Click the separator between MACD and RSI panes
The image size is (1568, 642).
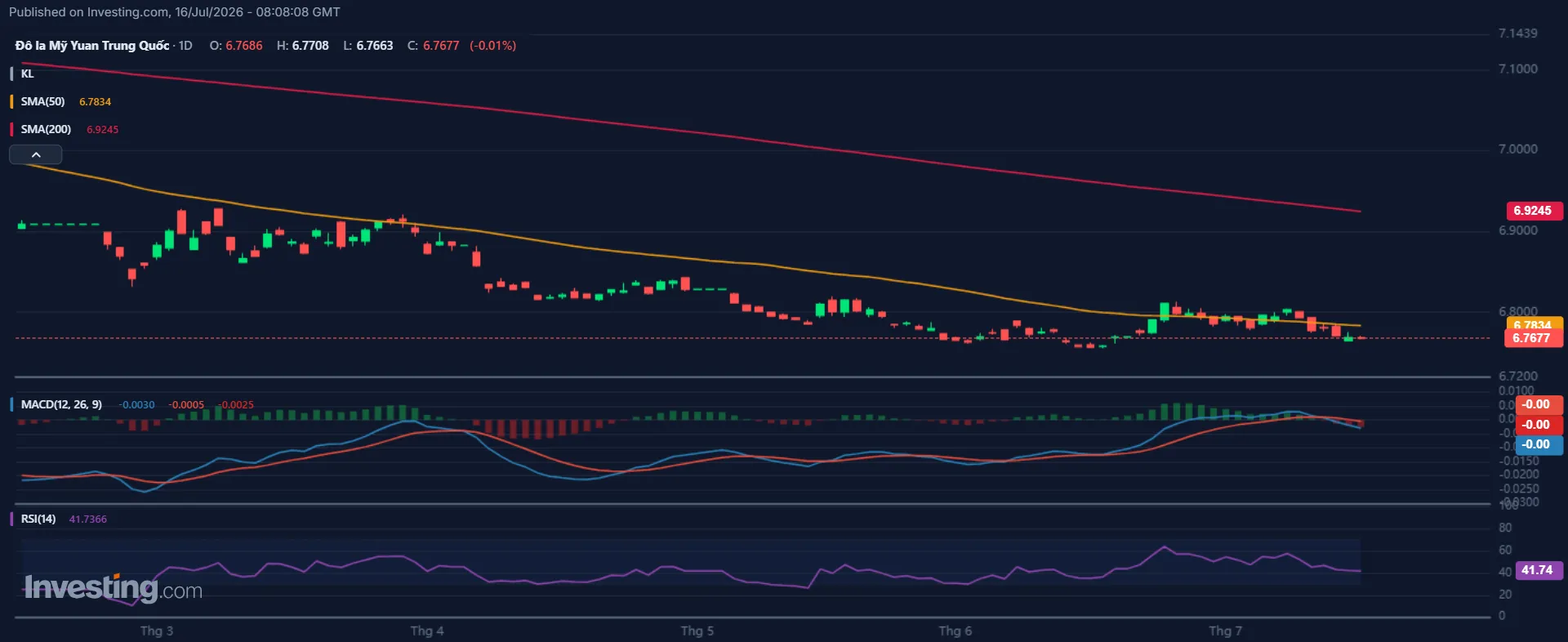pos(752,504)
